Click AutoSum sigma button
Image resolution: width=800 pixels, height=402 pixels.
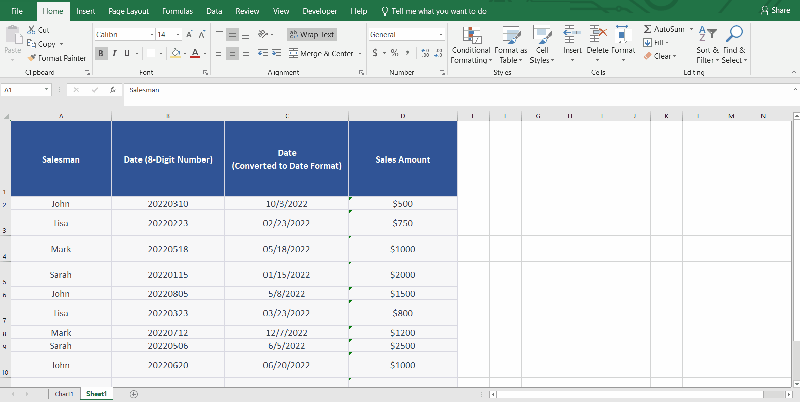(664, 30)
